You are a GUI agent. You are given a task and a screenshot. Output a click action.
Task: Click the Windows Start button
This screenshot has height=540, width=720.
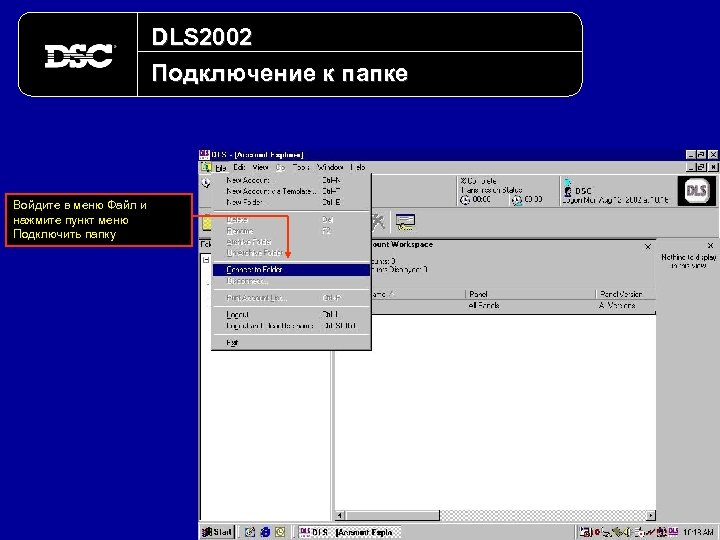[218, 532]
